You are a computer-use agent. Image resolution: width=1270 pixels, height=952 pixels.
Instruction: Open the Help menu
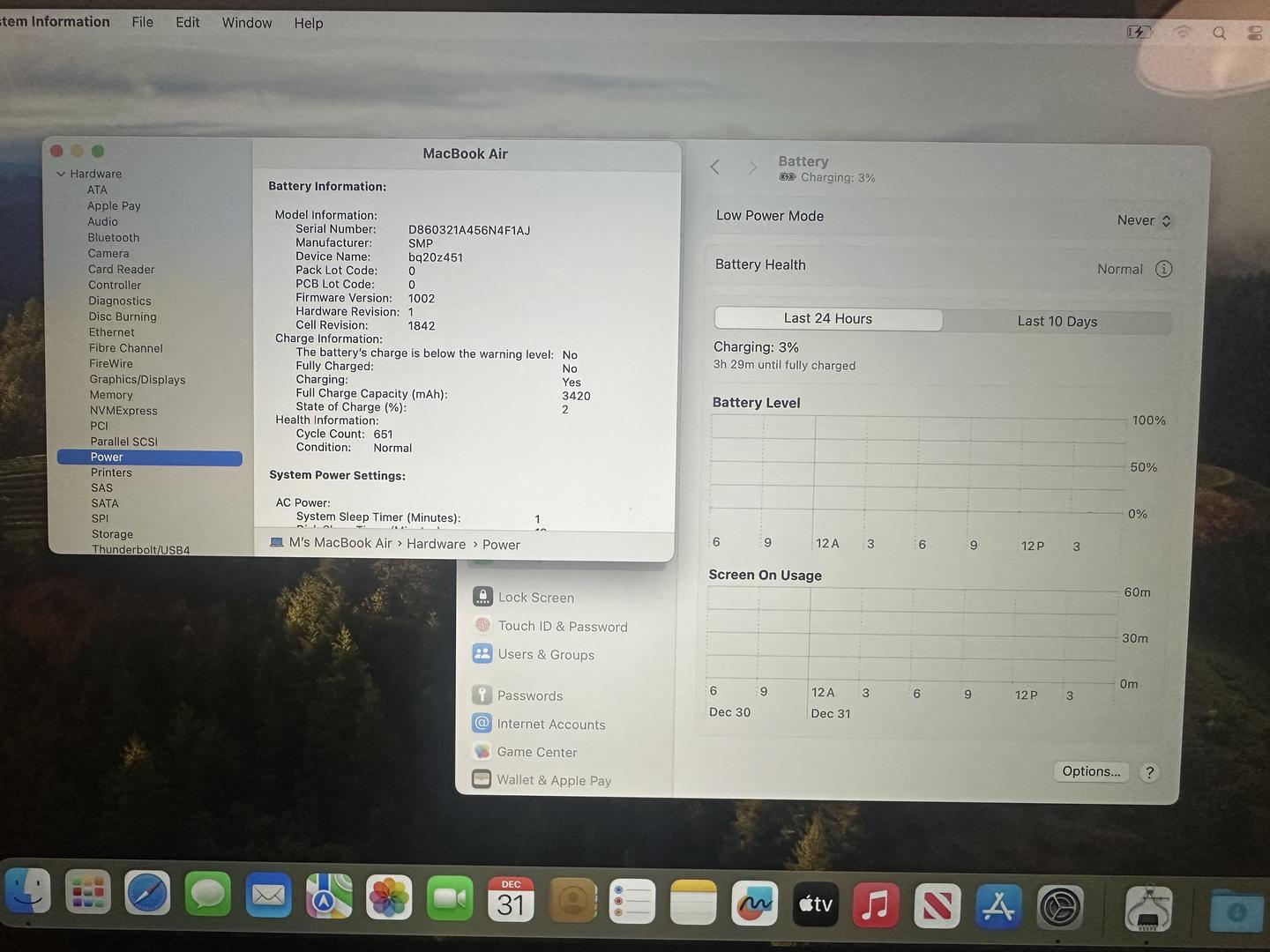[x=308, y=23]
